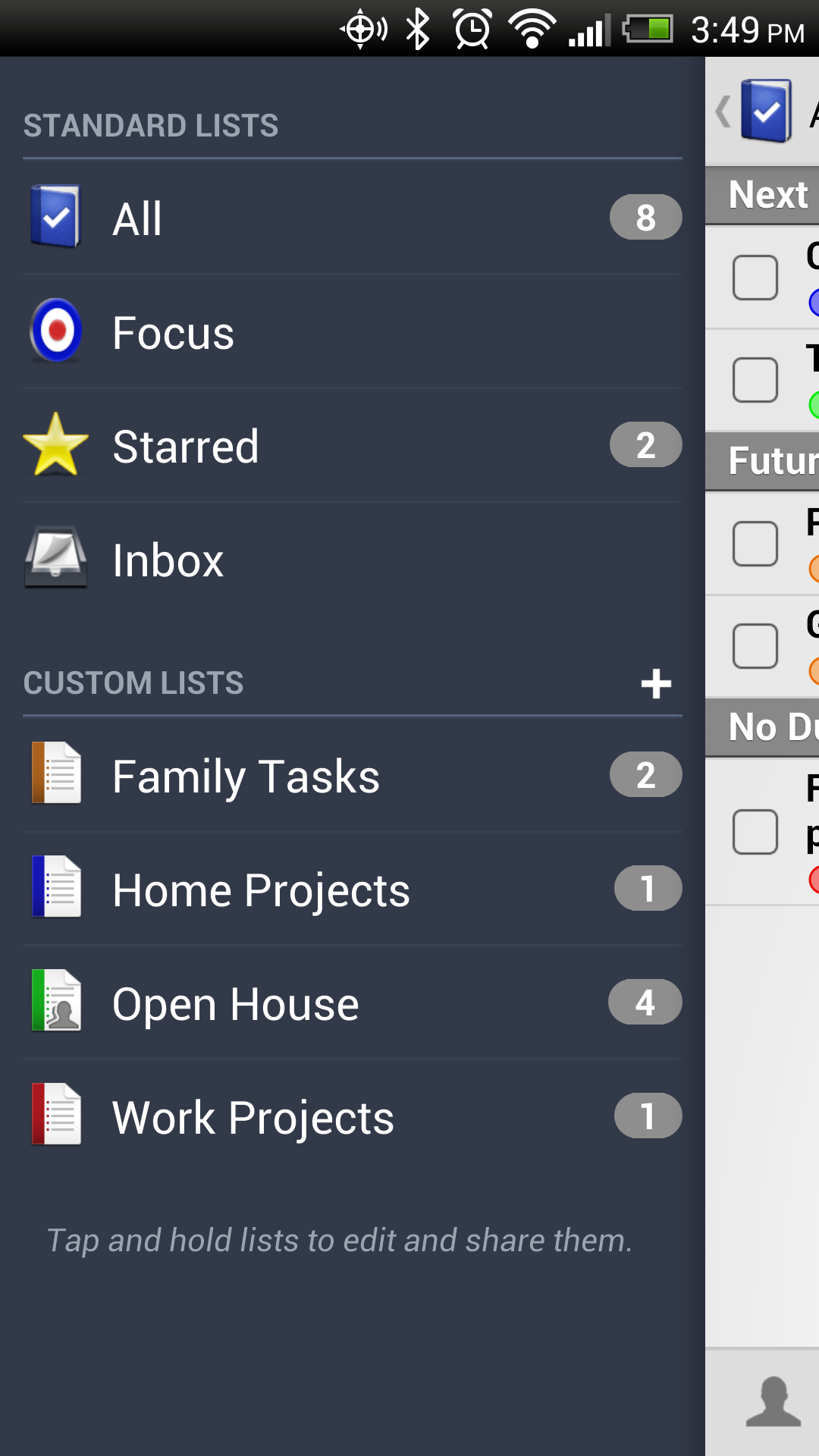Screen dimensions: 819x1456
Task: Tap the Open House shared list icon
Action: tap(56, 1001)
